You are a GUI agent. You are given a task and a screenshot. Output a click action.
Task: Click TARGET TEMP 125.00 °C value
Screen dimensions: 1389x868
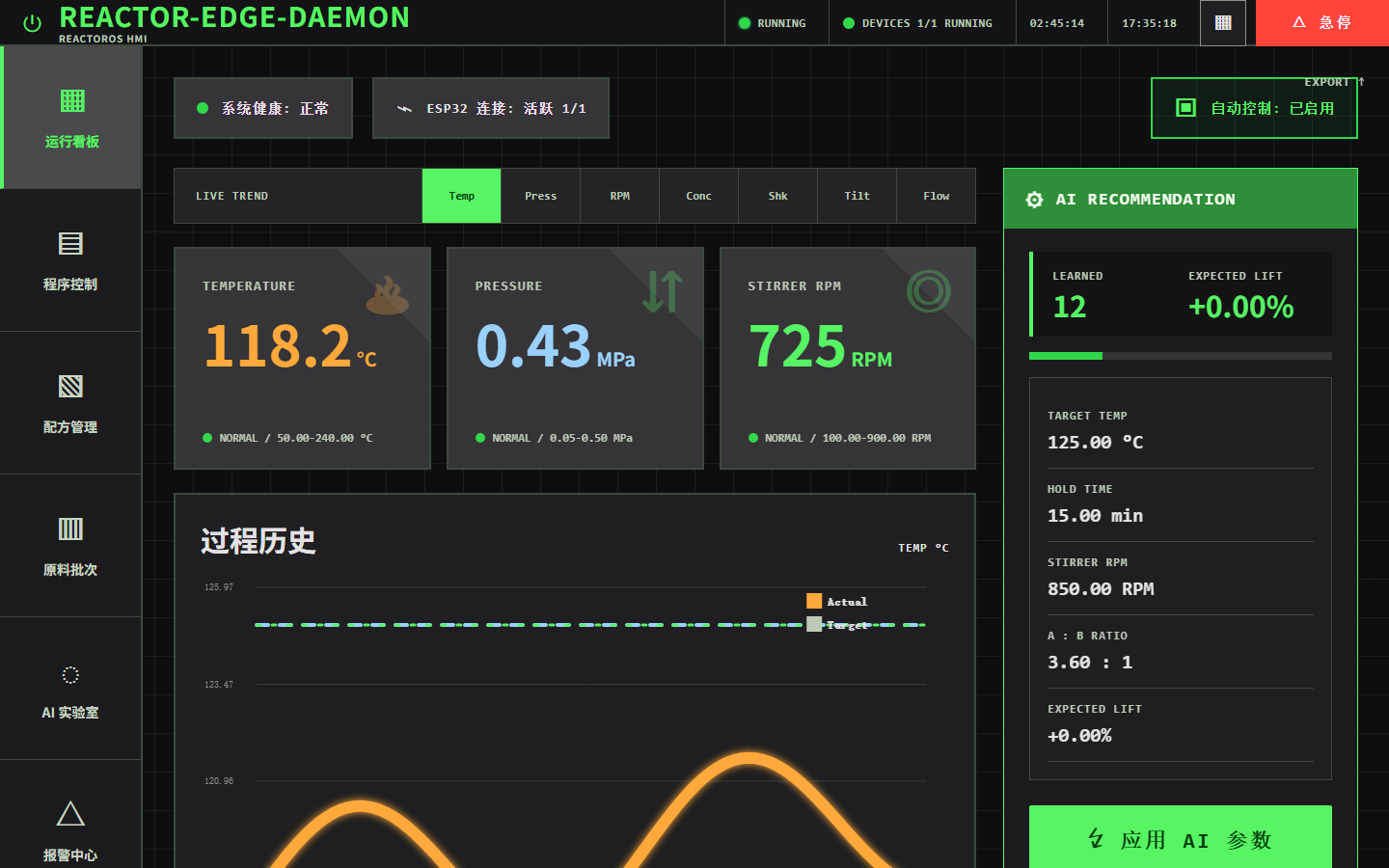click(1096, 442)
